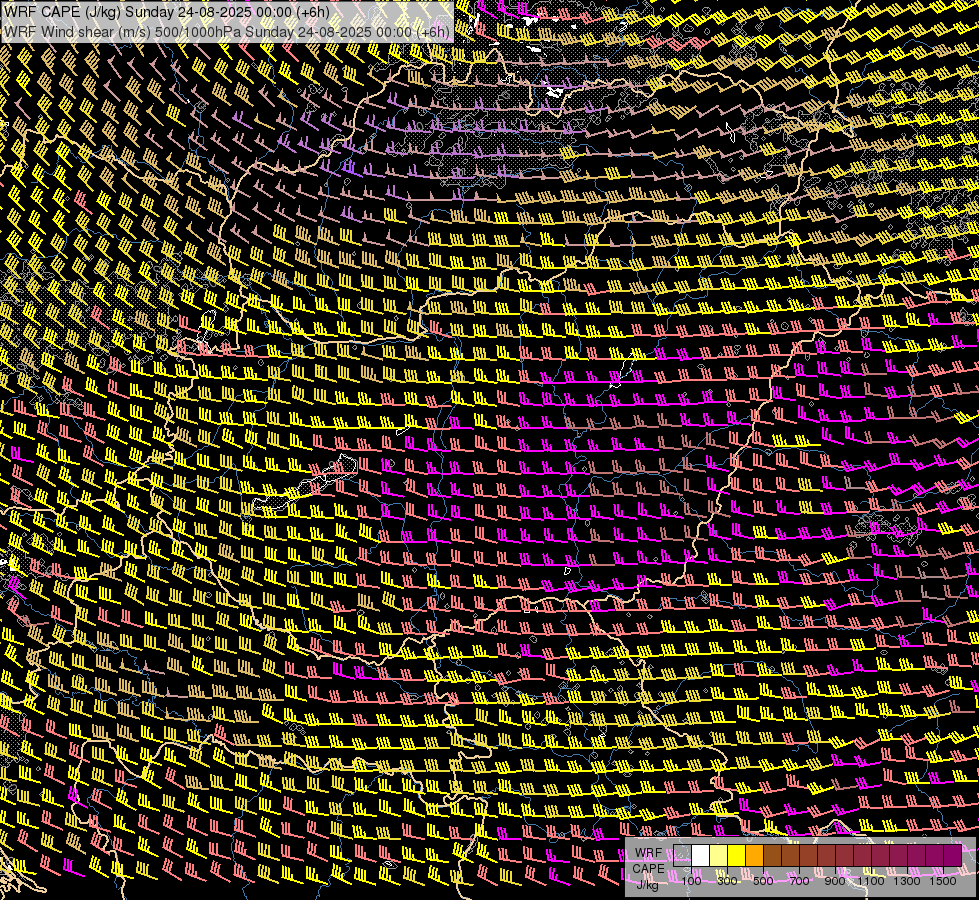This screenshot has width=979, height=900.
Task: Click the 'WRF CAPE (J/kg)' title line
Action: click(x=167, y=12)
